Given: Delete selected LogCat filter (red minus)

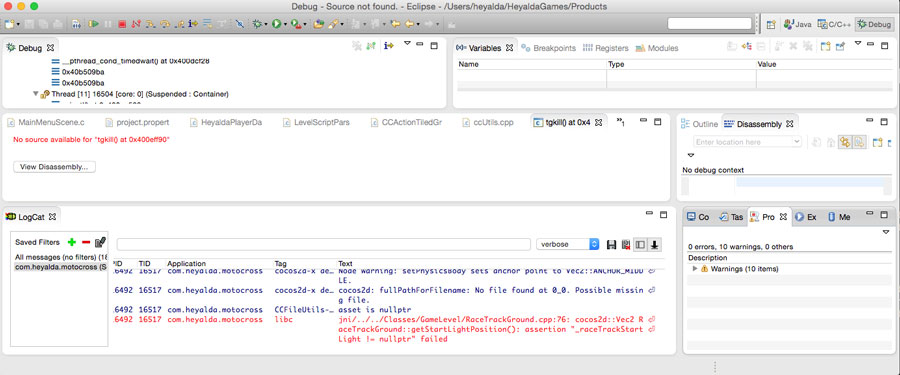Looking at the screenshot, I should (86, 242).
